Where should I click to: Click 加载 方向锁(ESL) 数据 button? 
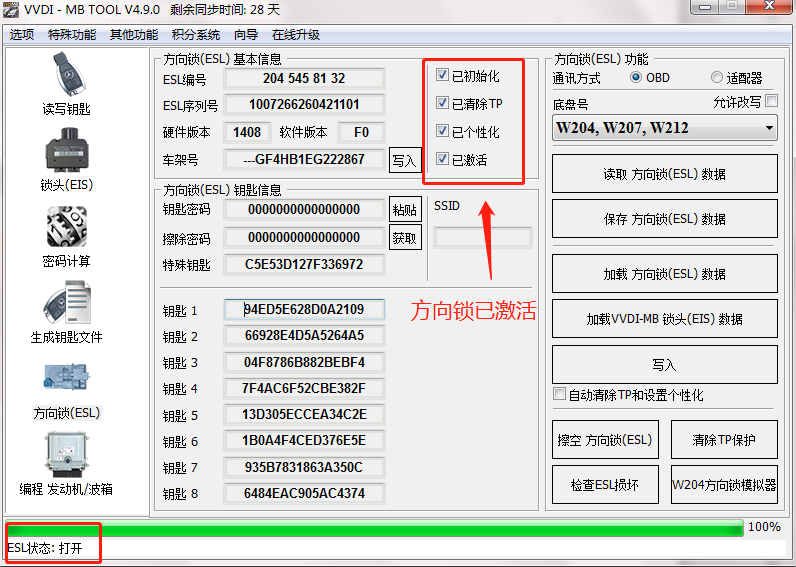click(665, 274)
